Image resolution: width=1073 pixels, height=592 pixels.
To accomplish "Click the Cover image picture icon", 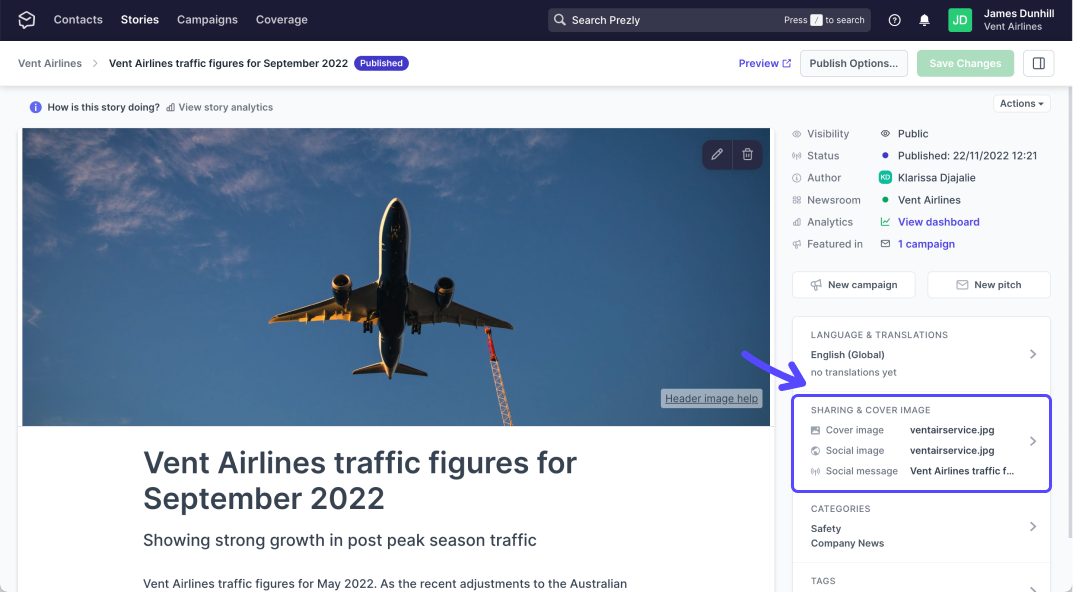I will click(815, 430).
